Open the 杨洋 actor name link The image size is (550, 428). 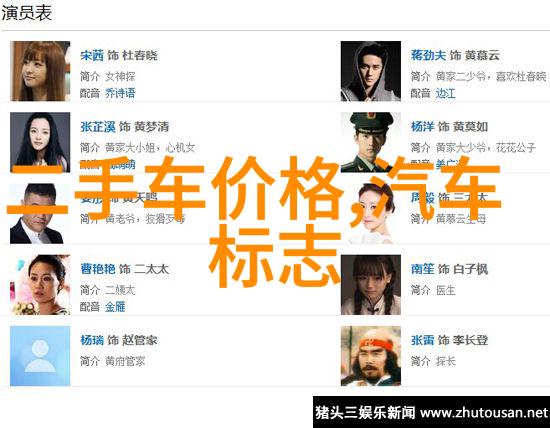pyautogui.click(x=423, y=127)
